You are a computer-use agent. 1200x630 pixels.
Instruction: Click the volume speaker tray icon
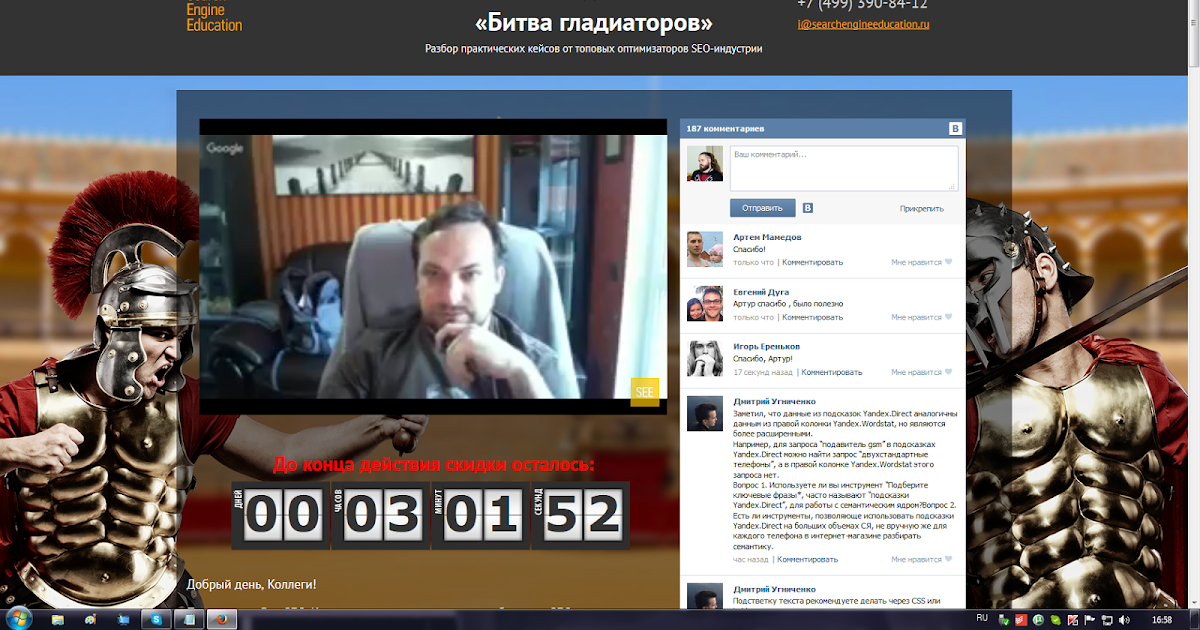click(1124, 620)
